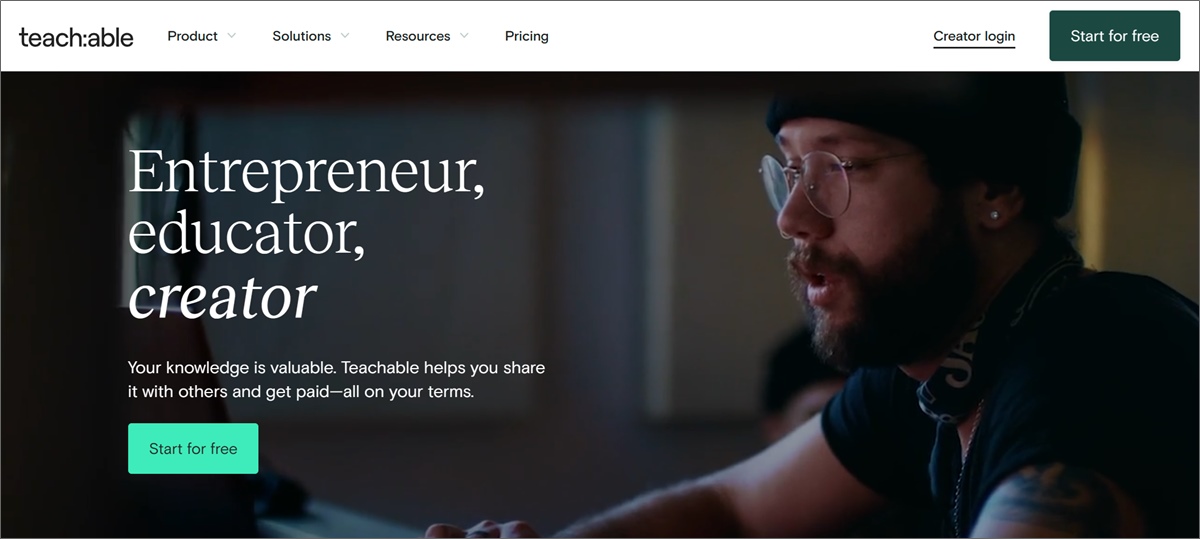Click the word "Entrepreneur," in the headline

point(306,173)
